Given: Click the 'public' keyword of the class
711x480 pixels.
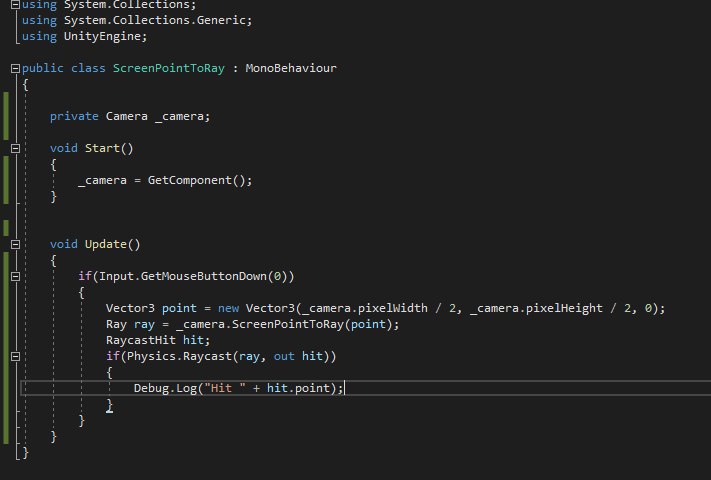Looking at the screenshot, I should [x=43, y=68].
